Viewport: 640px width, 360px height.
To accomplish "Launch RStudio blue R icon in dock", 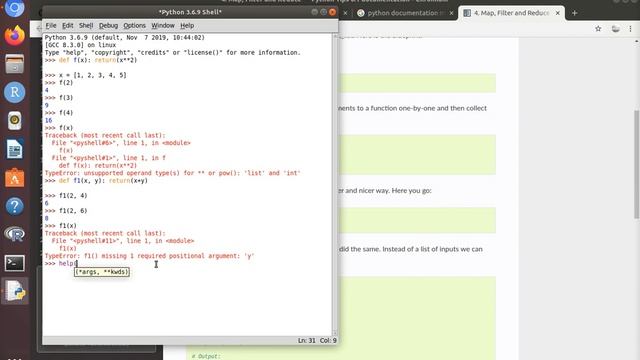I will coord(15,92).
